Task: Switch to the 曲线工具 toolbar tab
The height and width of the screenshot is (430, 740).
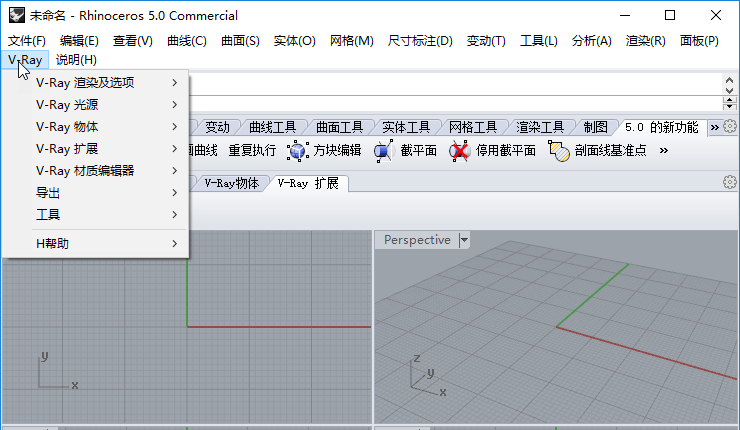Action: [x=272, y=127]
